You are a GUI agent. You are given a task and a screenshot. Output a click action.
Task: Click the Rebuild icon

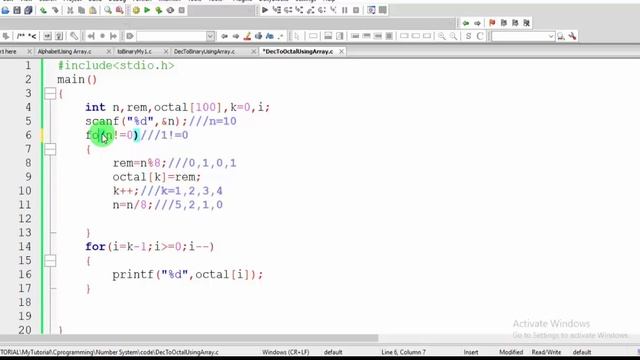tap(170, 10)
